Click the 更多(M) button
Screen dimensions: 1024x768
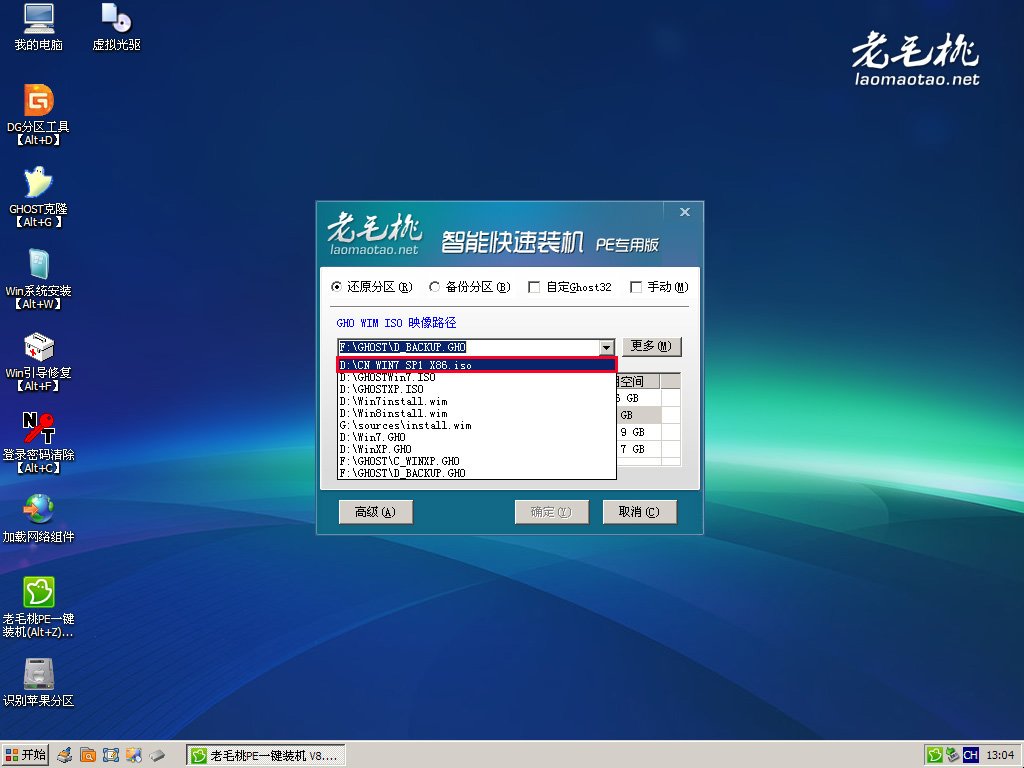point(651,346)
